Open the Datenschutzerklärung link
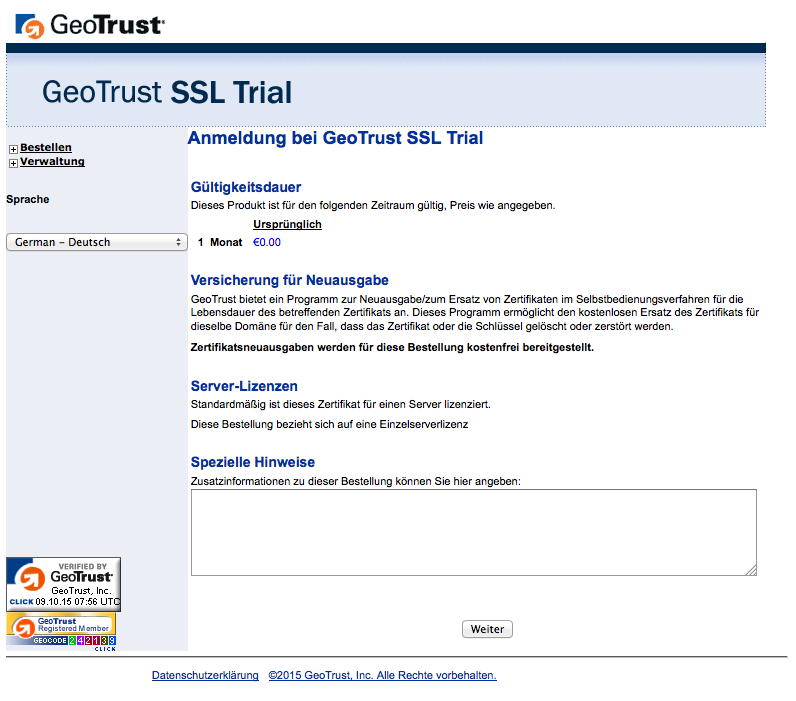796x701 pixels. tap(205, 676)
